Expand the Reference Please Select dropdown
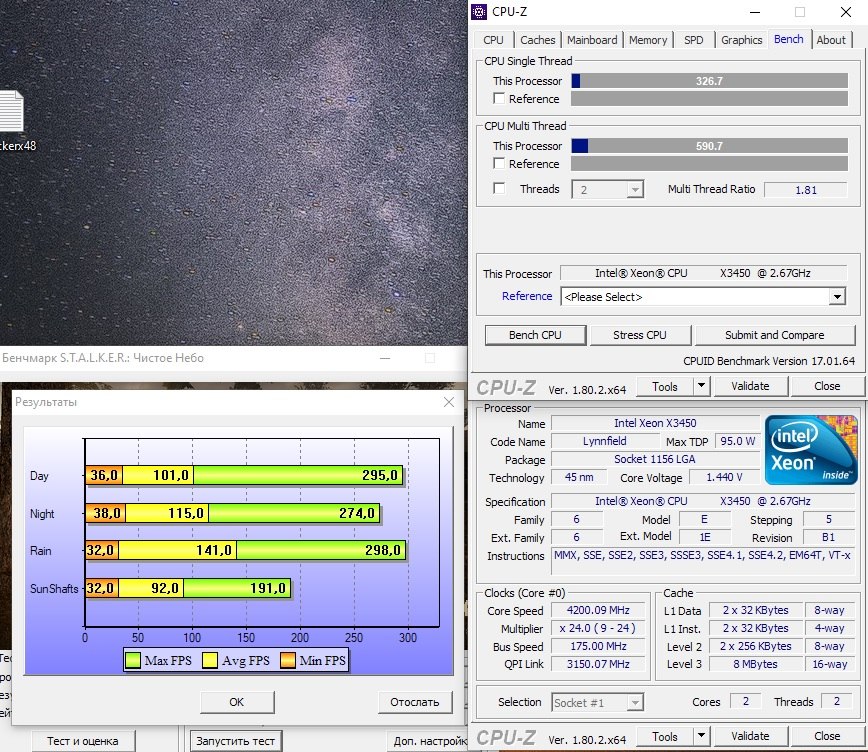Image resolution: width=868 pixels, height=752 pixels. click(x=837, y=297)
